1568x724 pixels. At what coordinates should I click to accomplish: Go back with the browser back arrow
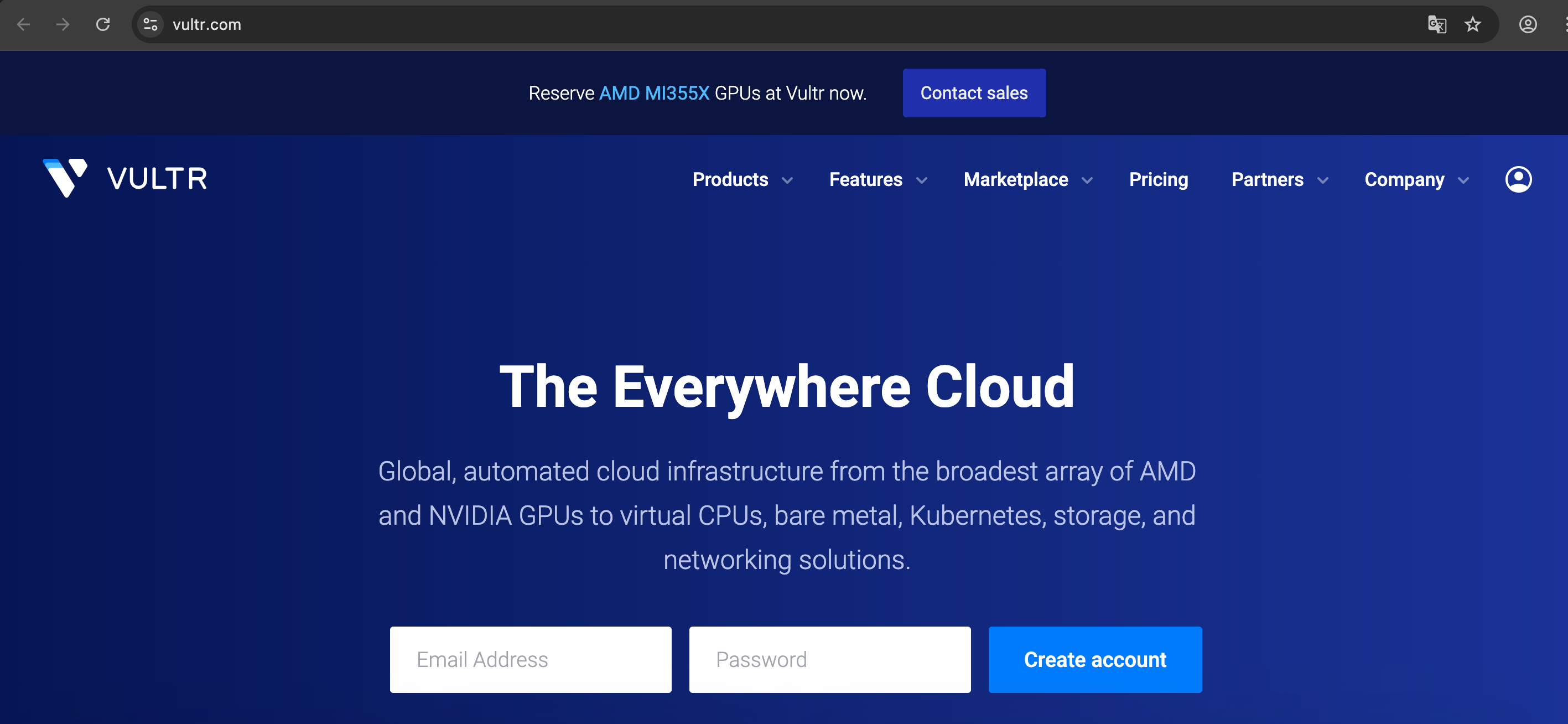click(23, 24)
